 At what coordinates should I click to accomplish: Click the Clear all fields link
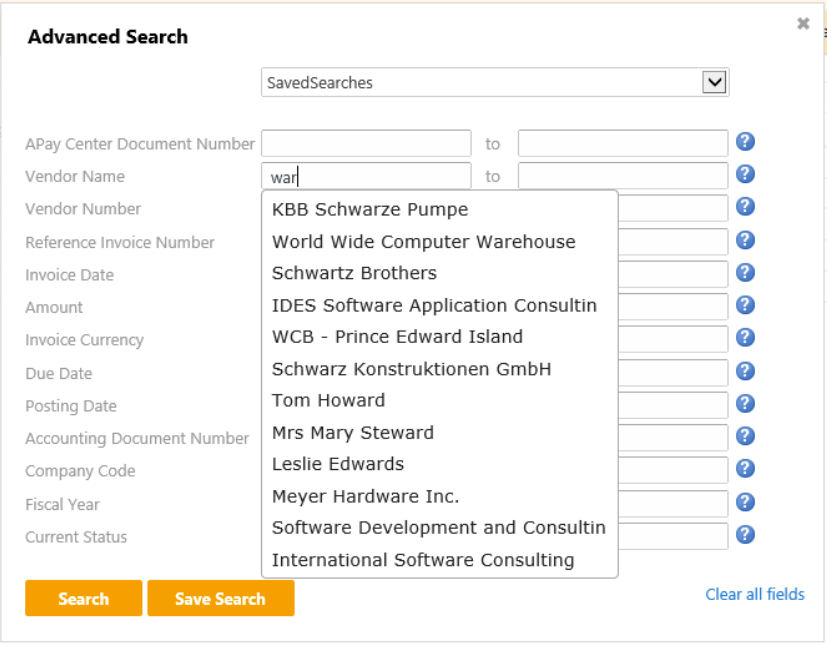[x=754, y=594]
